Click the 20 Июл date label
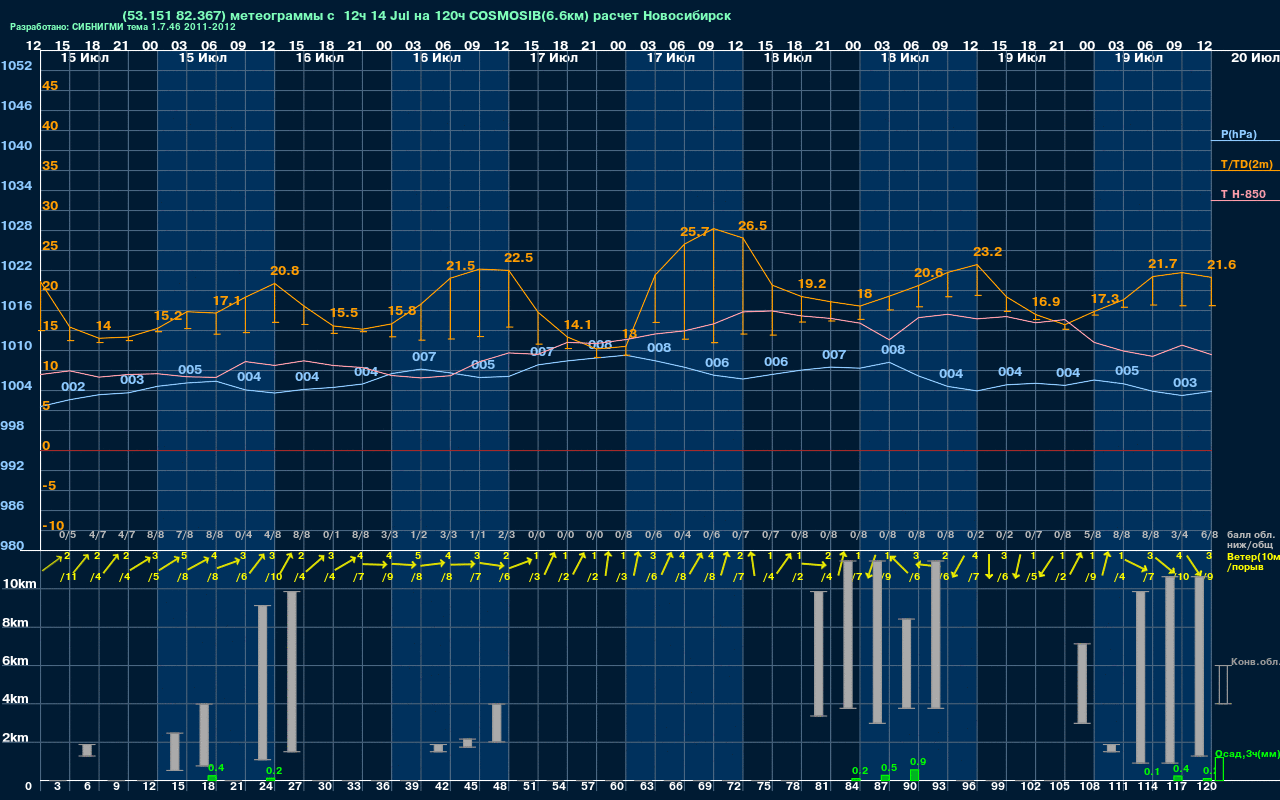This screenshot has height=800, width=1280. coord(1253,58)
